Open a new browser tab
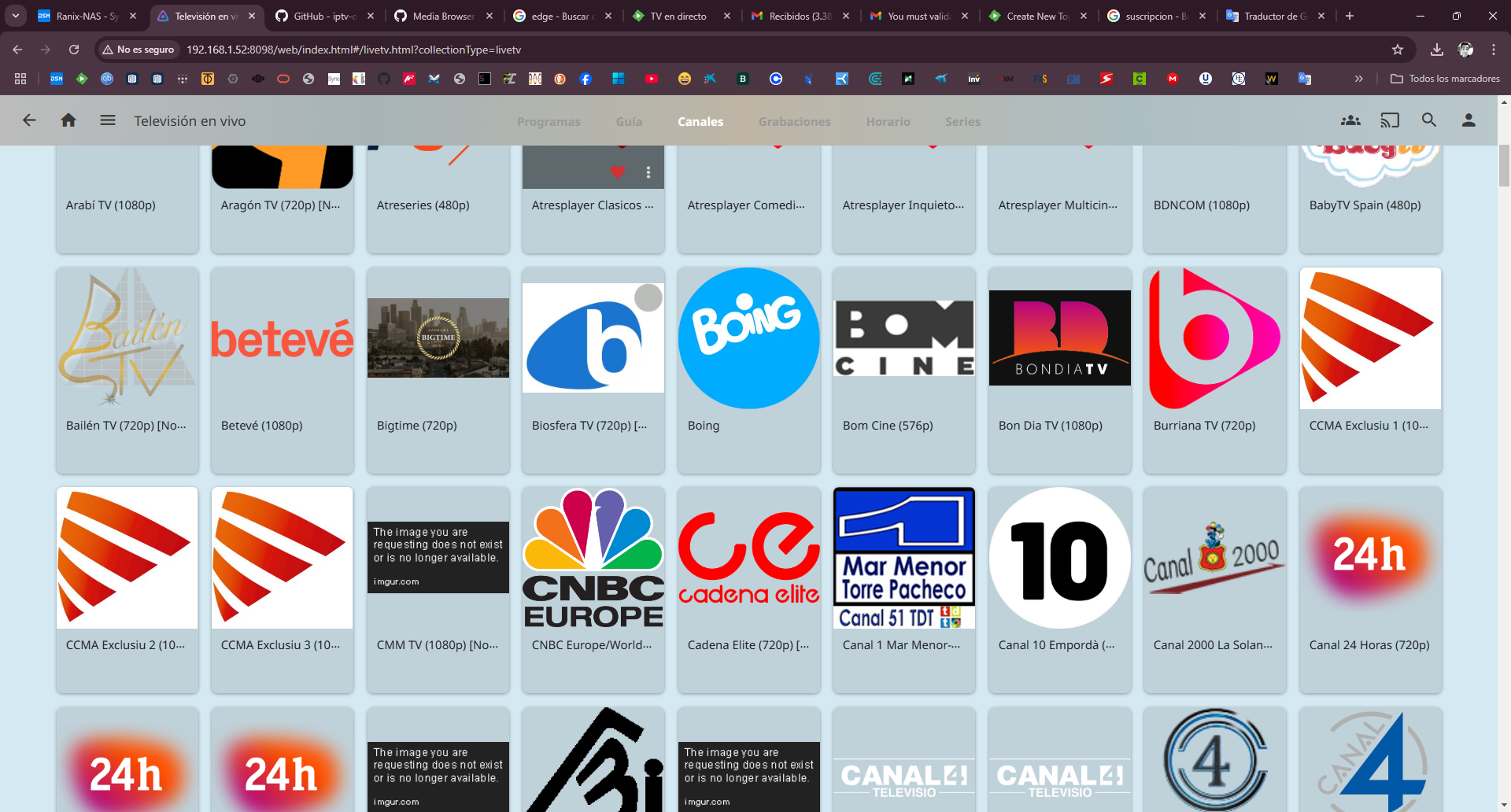The width and height of the screenshot is (1511, 812). pyautogui.click(x=1350, y=16)
